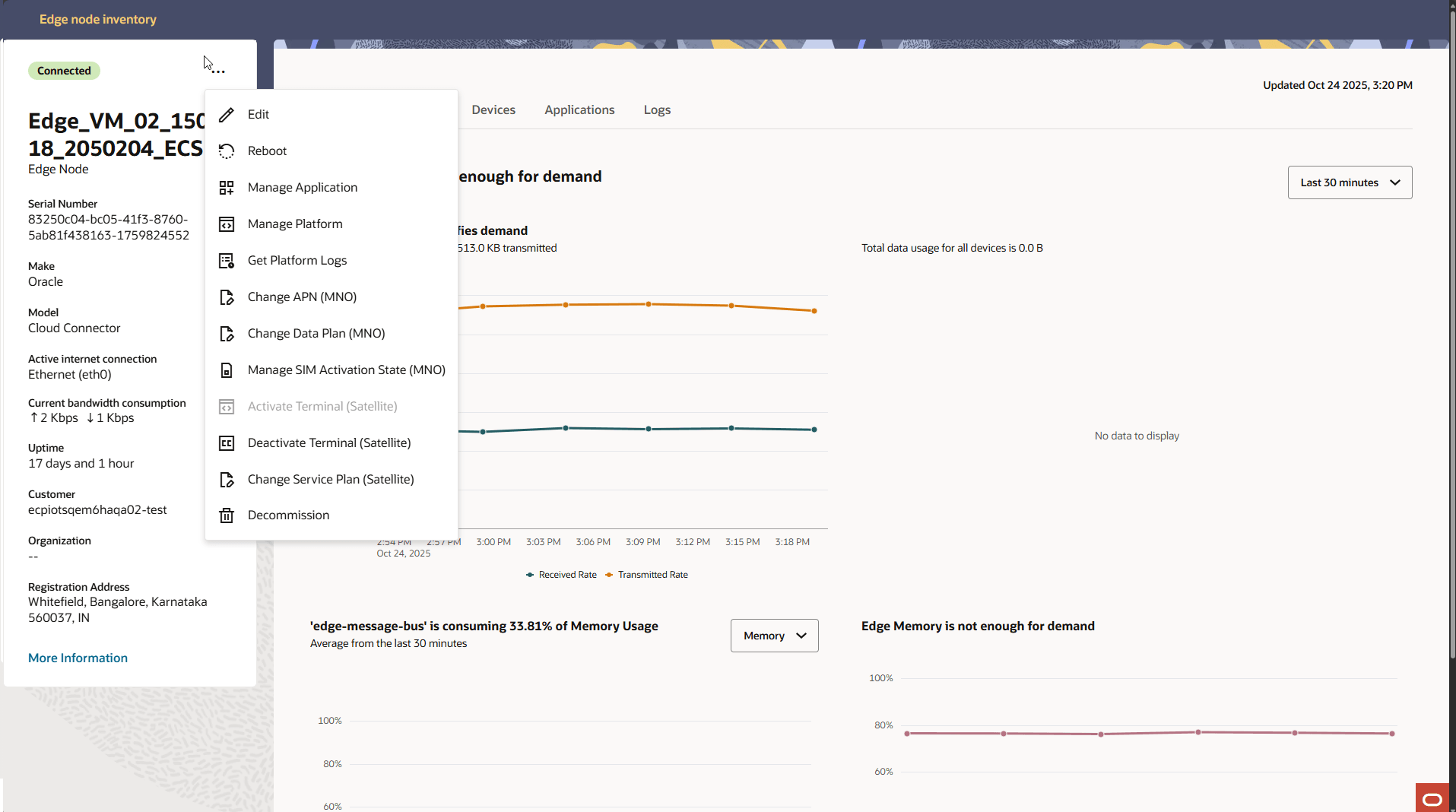
Task: Choose Change Service Plan (Satellite) from menu
Action: [x=330, y=479]
